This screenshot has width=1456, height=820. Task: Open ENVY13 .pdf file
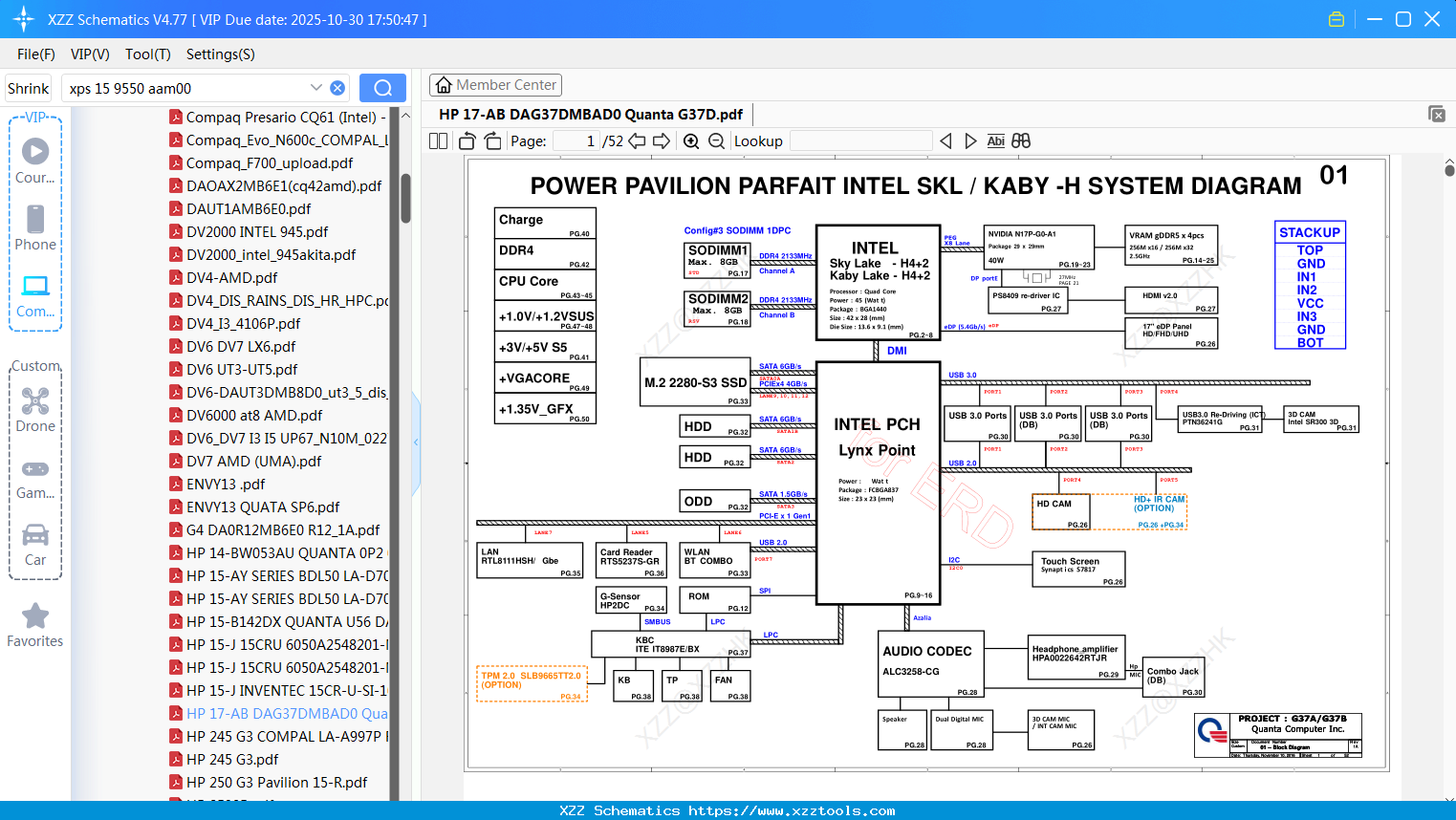coord(218,485)
